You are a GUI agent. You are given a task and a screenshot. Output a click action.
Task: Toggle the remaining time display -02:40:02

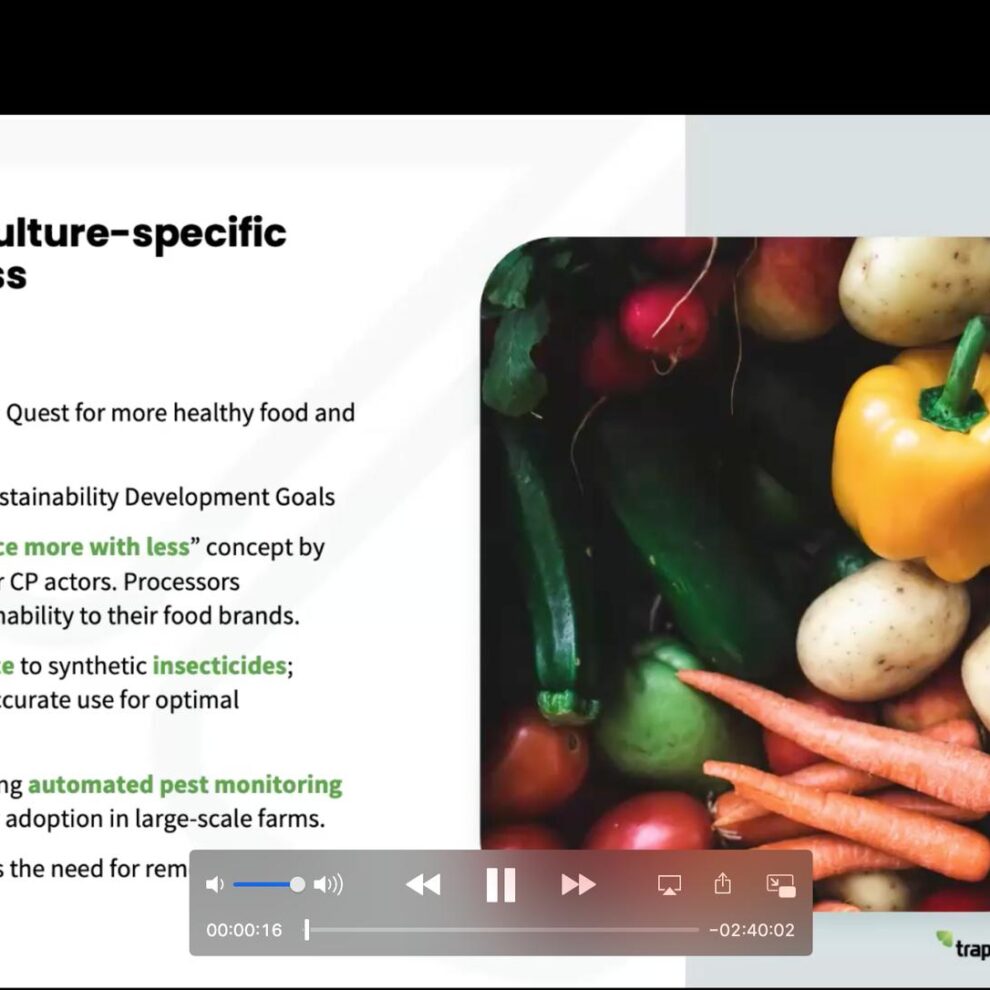click(751, 930)
